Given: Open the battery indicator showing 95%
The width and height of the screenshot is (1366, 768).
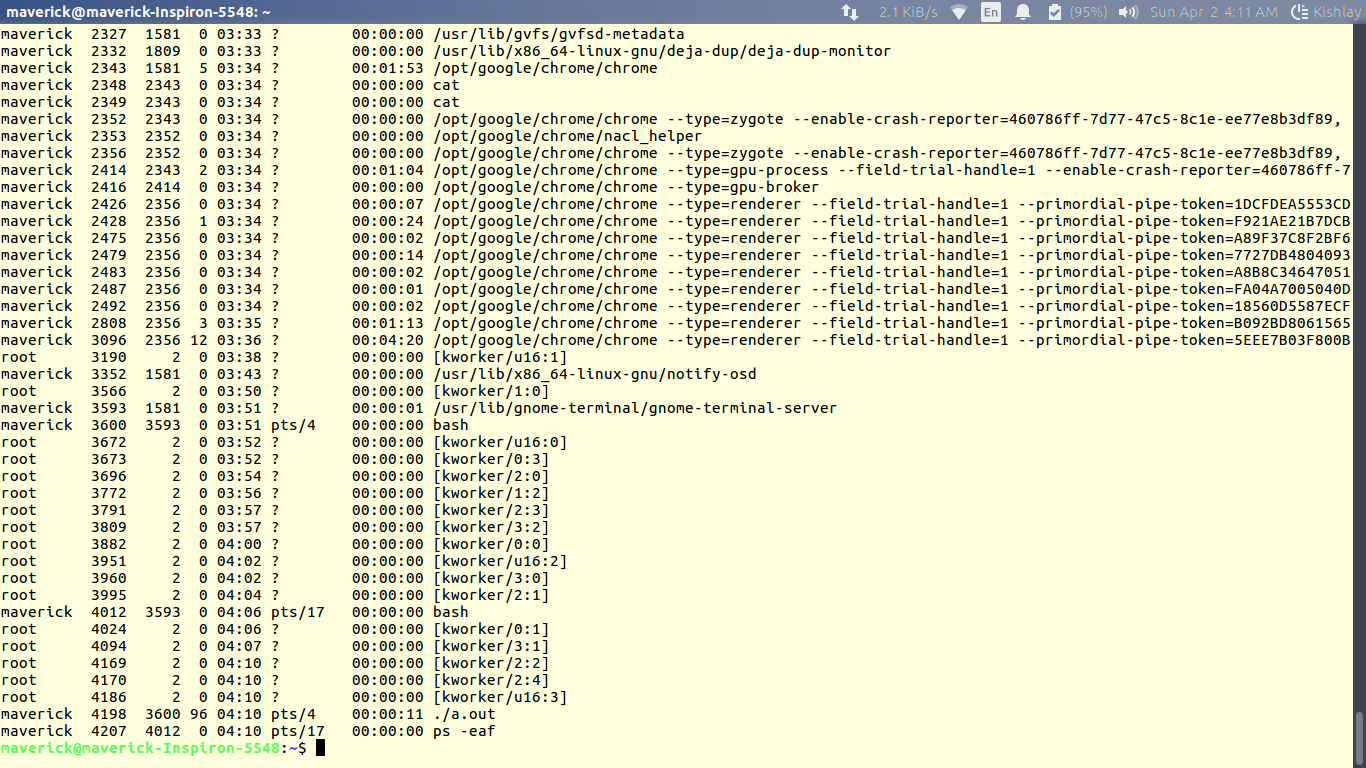Looking at the screenshot, I should click(1078, 12).
